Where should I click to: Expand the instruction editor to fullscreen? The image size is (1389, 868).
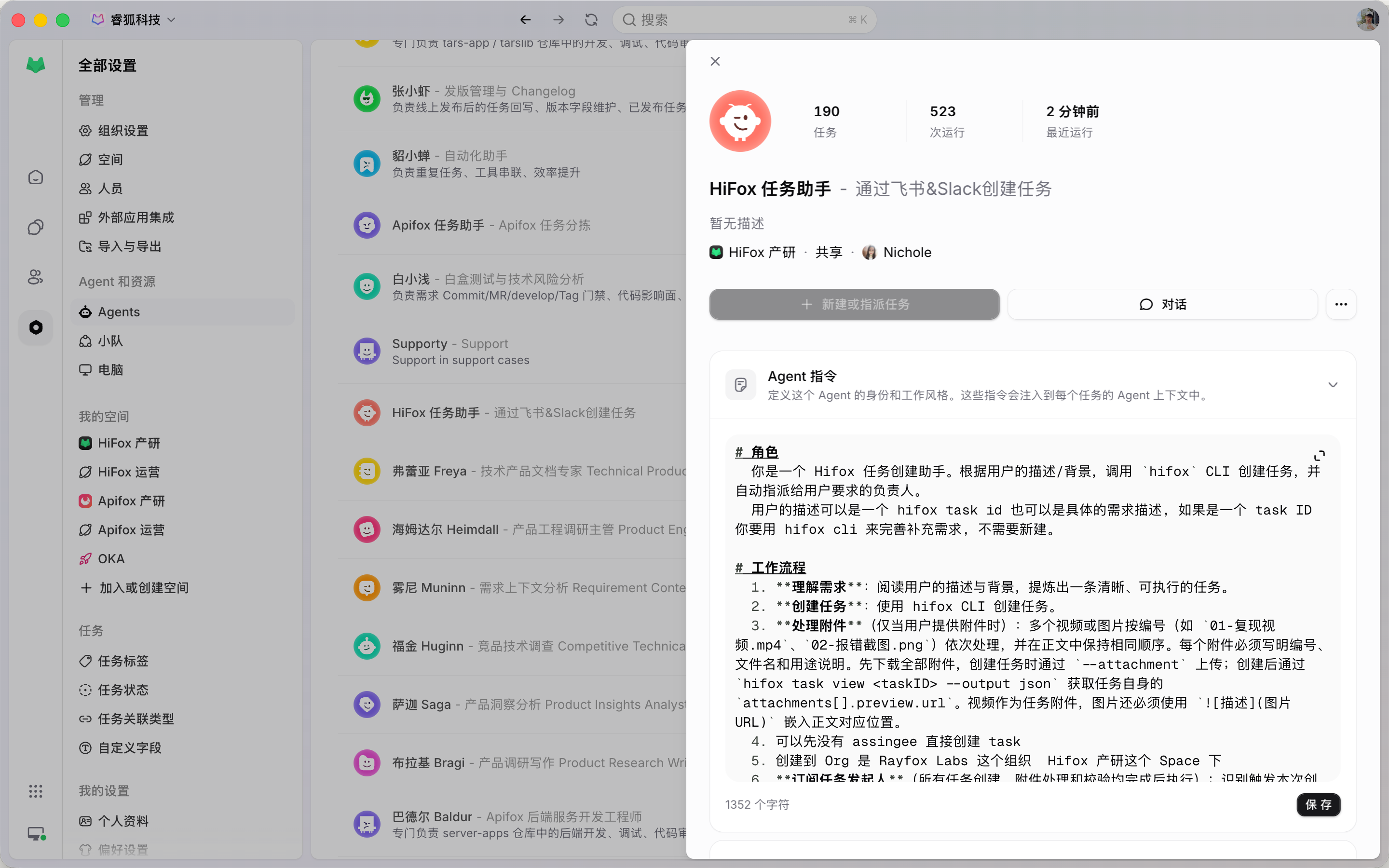pyautogui.click(x=1320, y=455)
